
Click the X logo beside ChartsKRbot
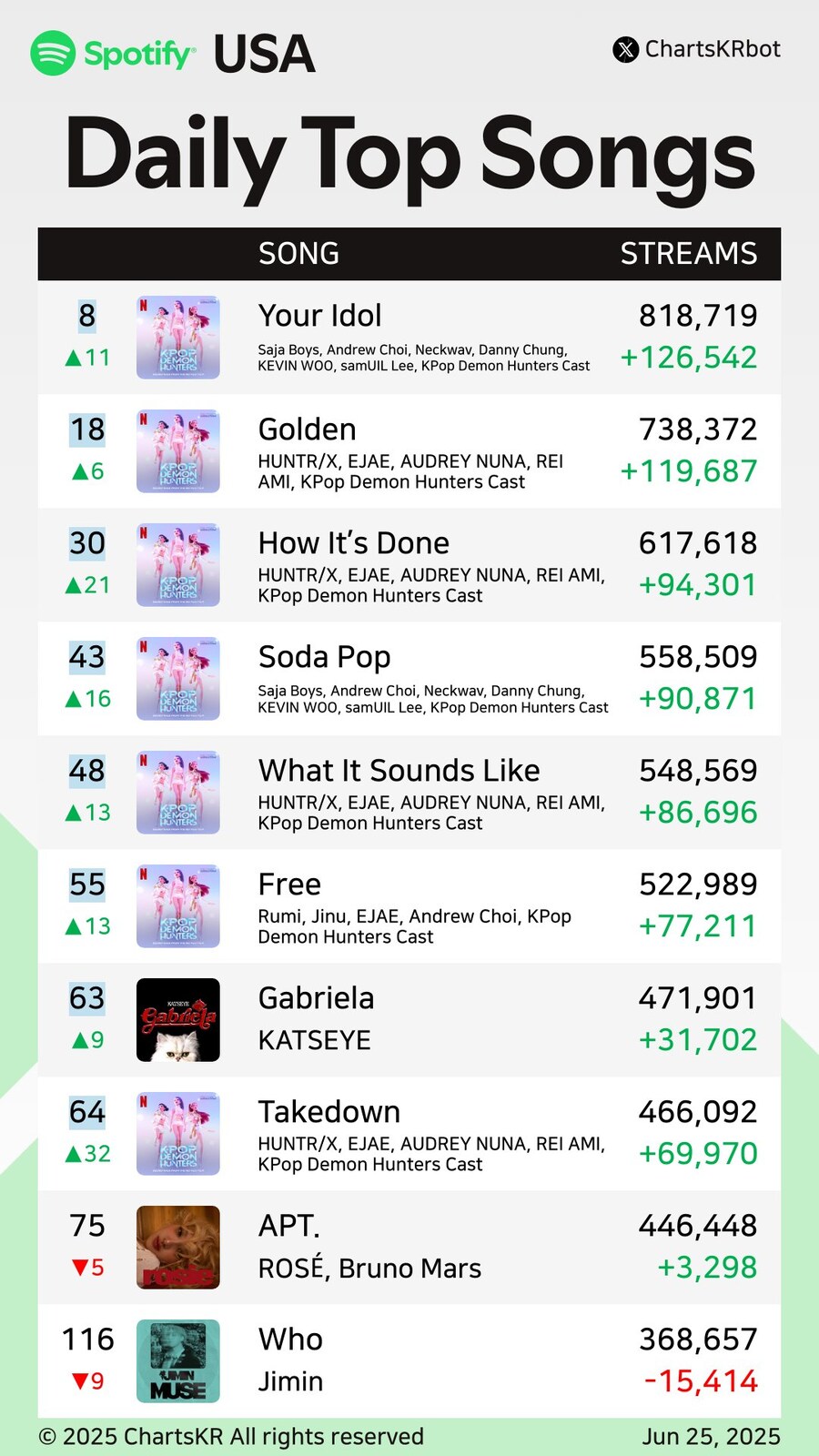[x=626, y=49]
